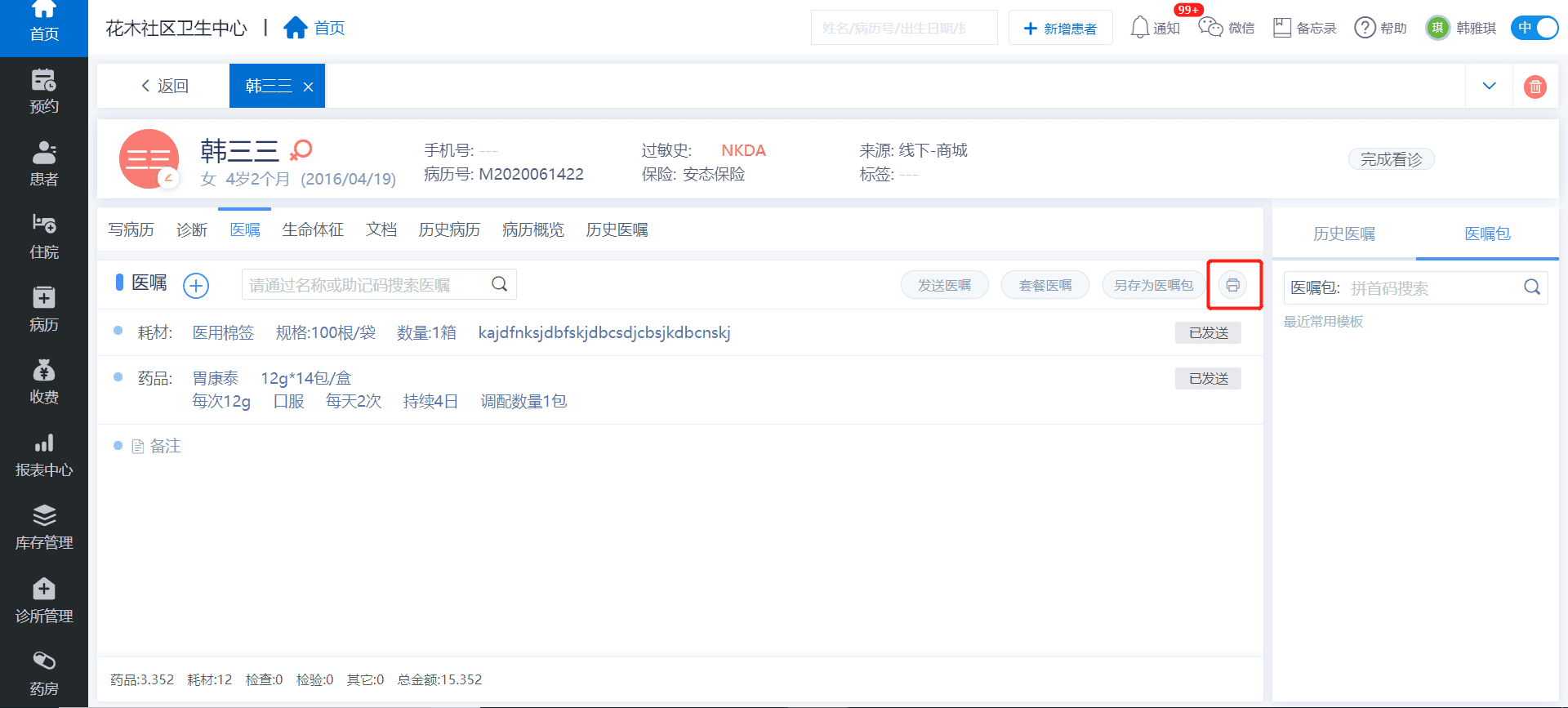Open the 韩雅琪 user account menu
1568x708 pixels.
click(1461, 28)
